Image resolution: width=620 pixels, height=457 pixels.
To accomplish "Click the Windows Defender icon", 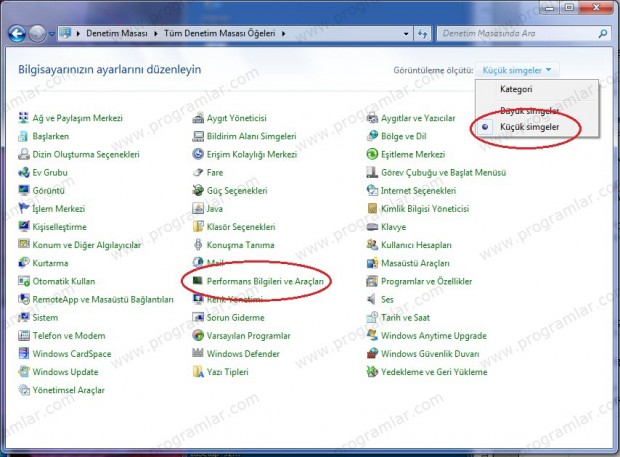I will click(x=198, y=353).
